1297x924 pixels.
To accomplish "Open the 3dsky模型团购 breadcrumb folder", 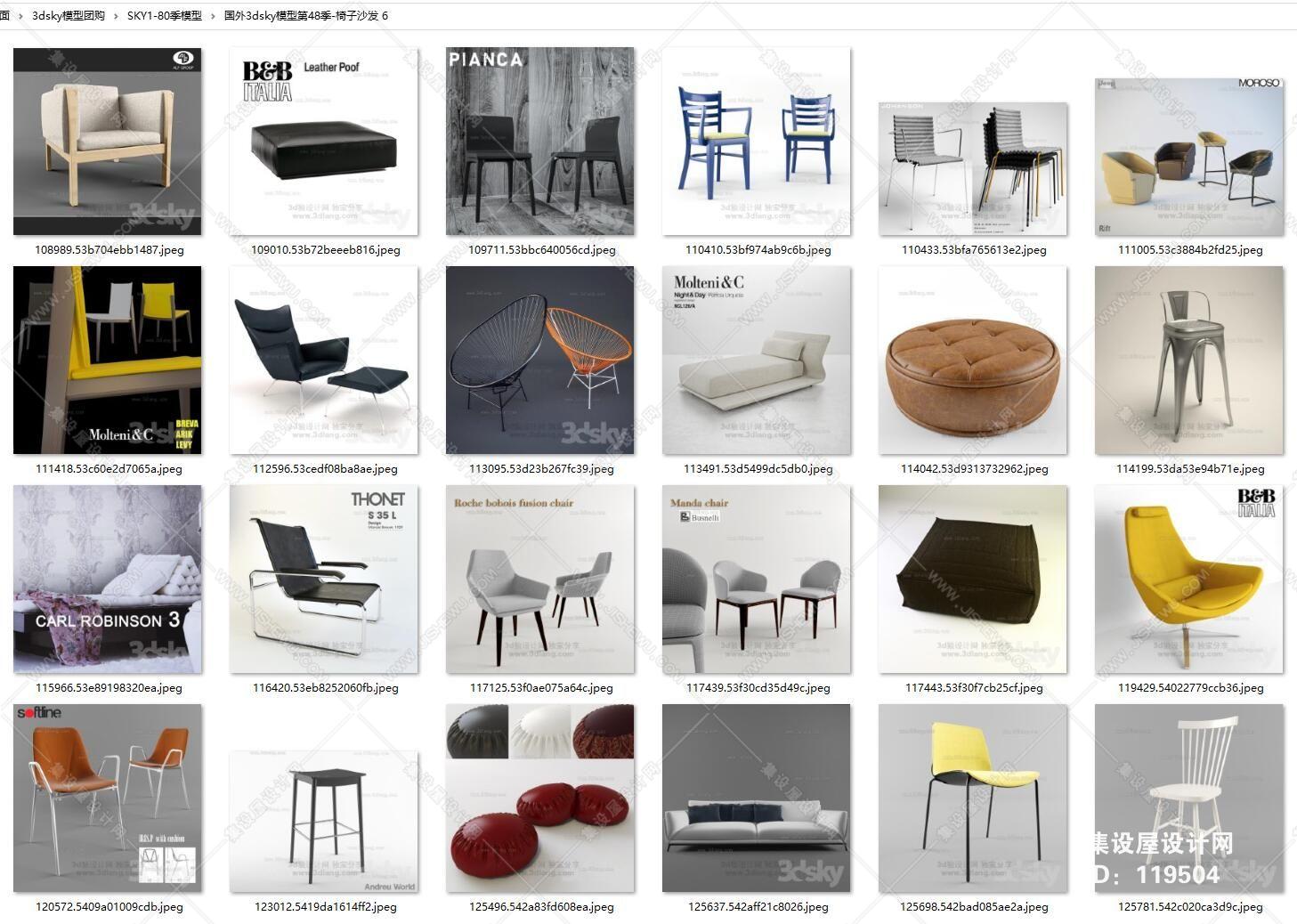I will 69,16.
